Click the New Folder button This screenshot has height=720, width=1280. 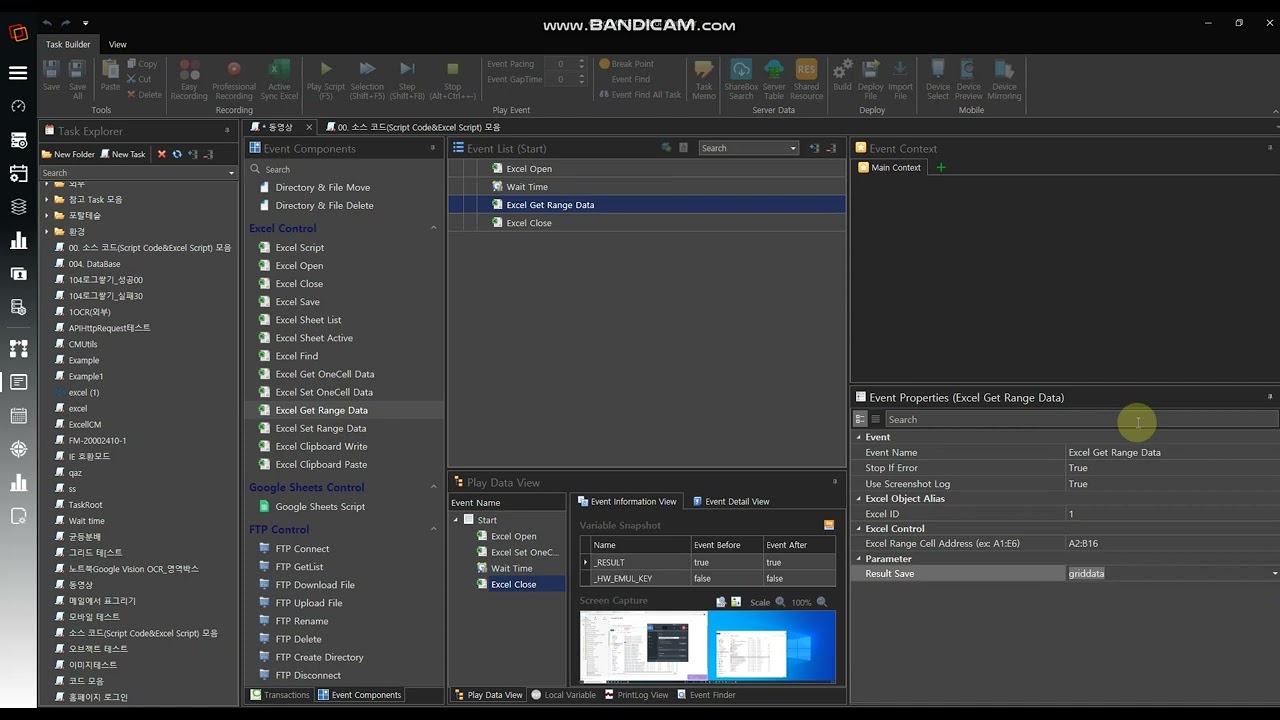point(68,154)
